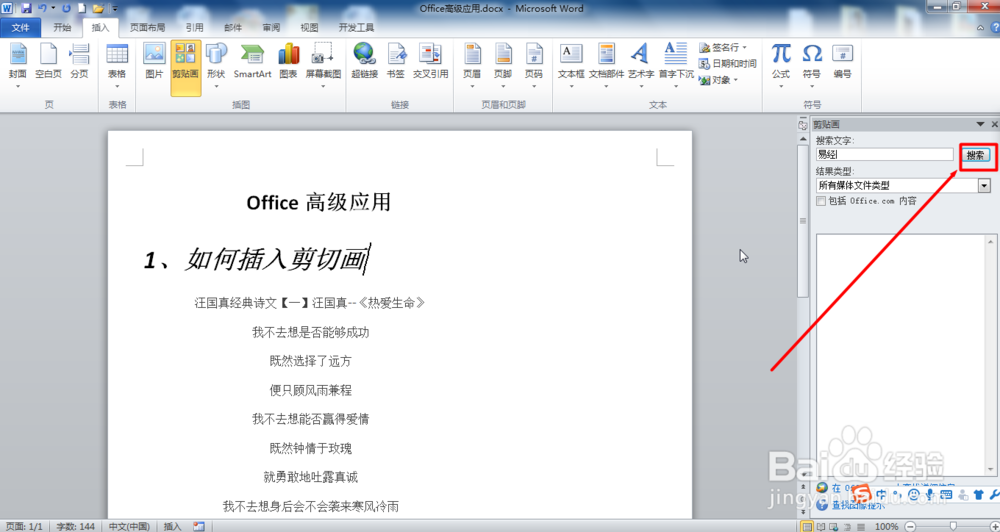This screenshot has height=532, width=1000.
Task: Open the Table (表格) insert menu
Action: [117, 64]
